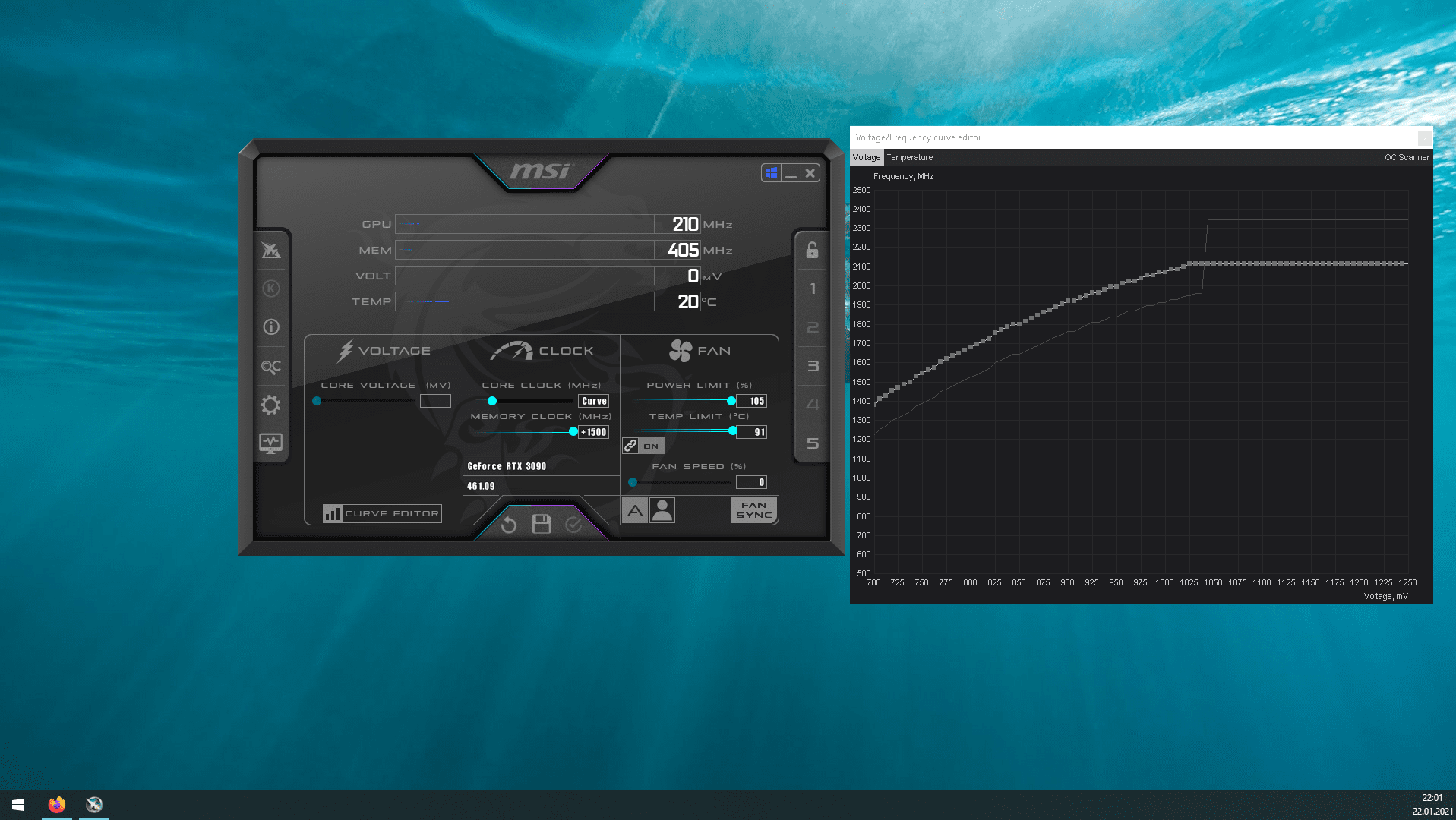Image resolution: width=1456 pixels, height=820 pixels.
Task: Adjust the fan speed slider
Action: [x=633, y=482]
